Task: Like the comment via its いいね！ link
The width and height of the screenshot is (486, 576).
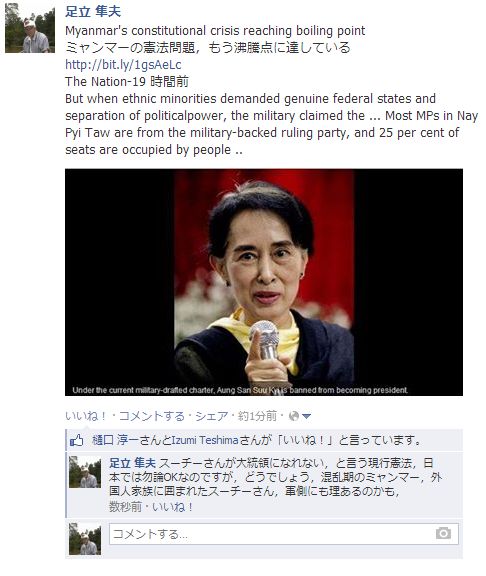Action: pyautogui.click(x=173, y=507)
